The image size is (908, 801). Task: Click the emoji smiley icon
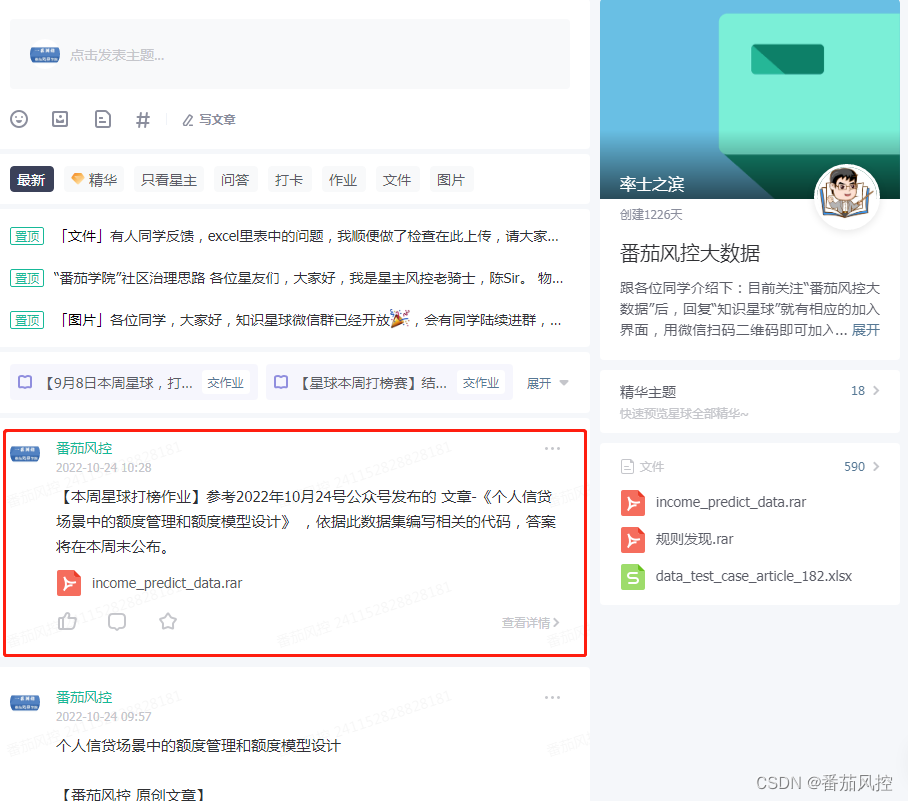pyautogui.click(x=19, y=119)
